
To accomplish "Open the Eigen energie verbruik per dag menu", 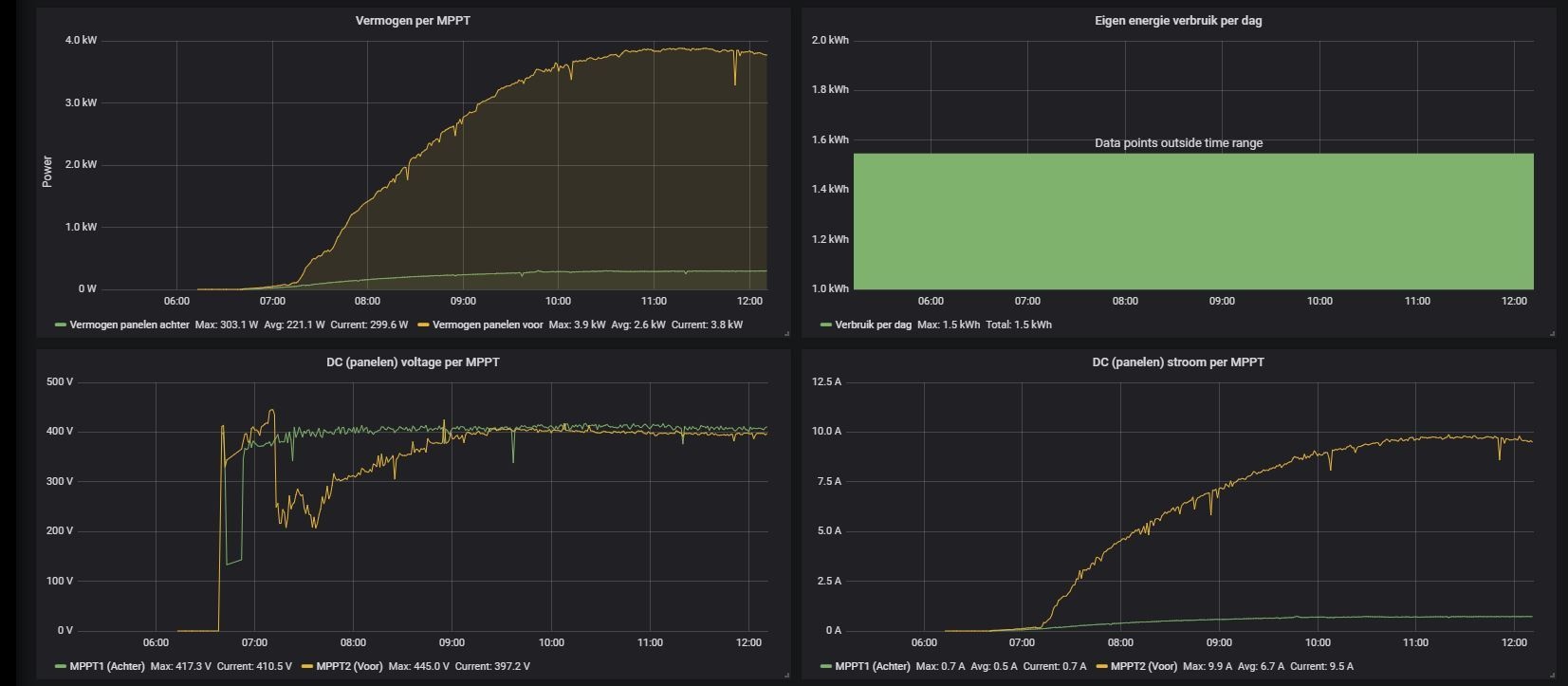I will click(x=1178, y=20).
